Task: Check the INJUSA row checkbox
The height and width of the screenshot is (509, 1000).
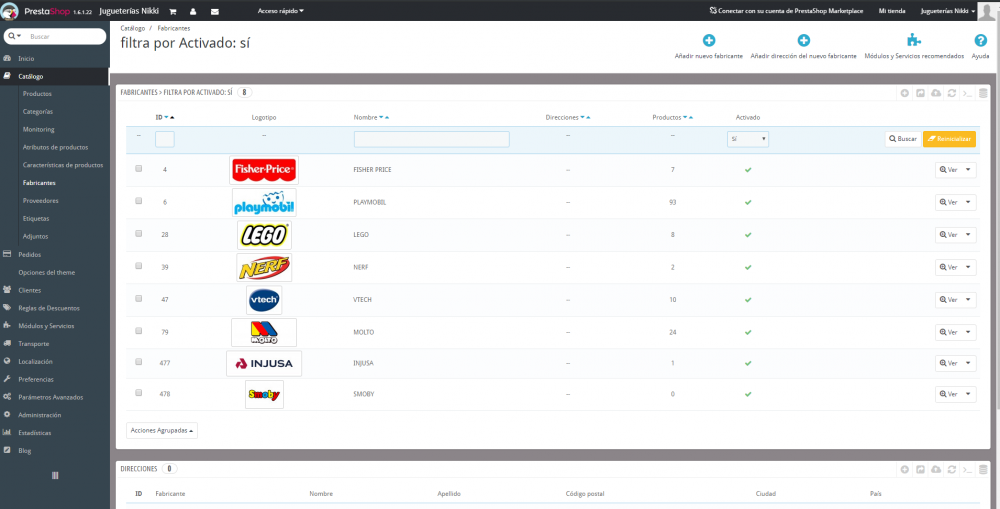Action: 138,362
